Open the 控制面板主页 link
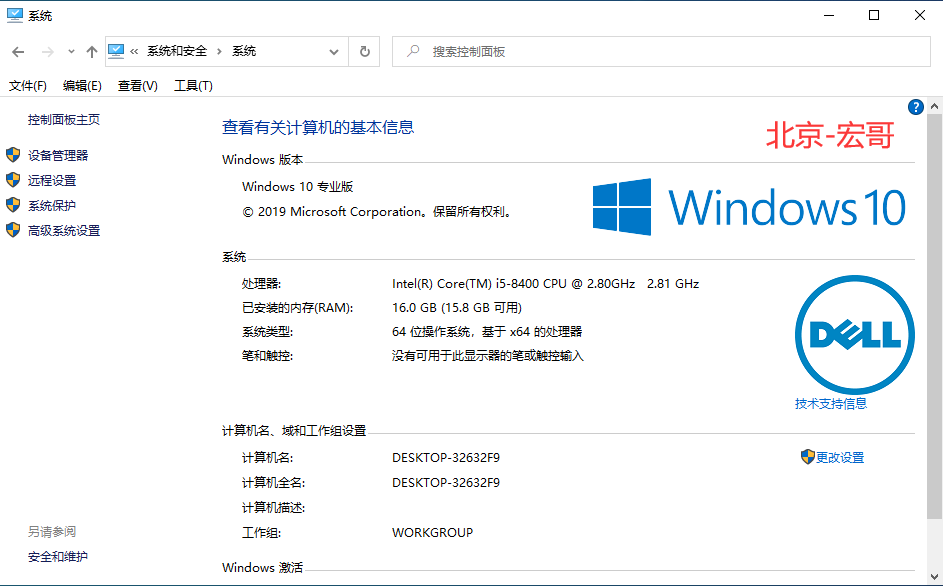 pos(64,120)
